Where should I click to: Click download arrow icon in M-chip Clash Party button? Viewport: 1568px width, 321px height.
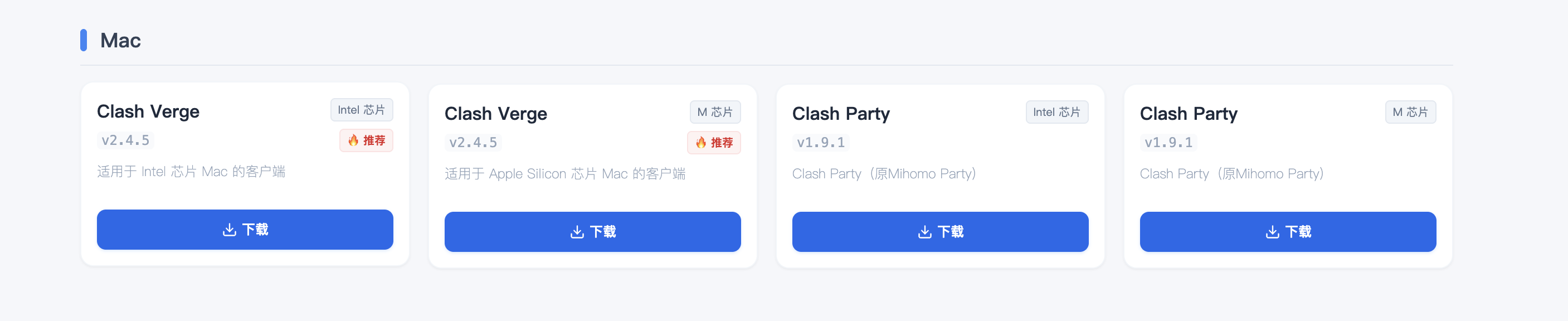pos(1272,232)
